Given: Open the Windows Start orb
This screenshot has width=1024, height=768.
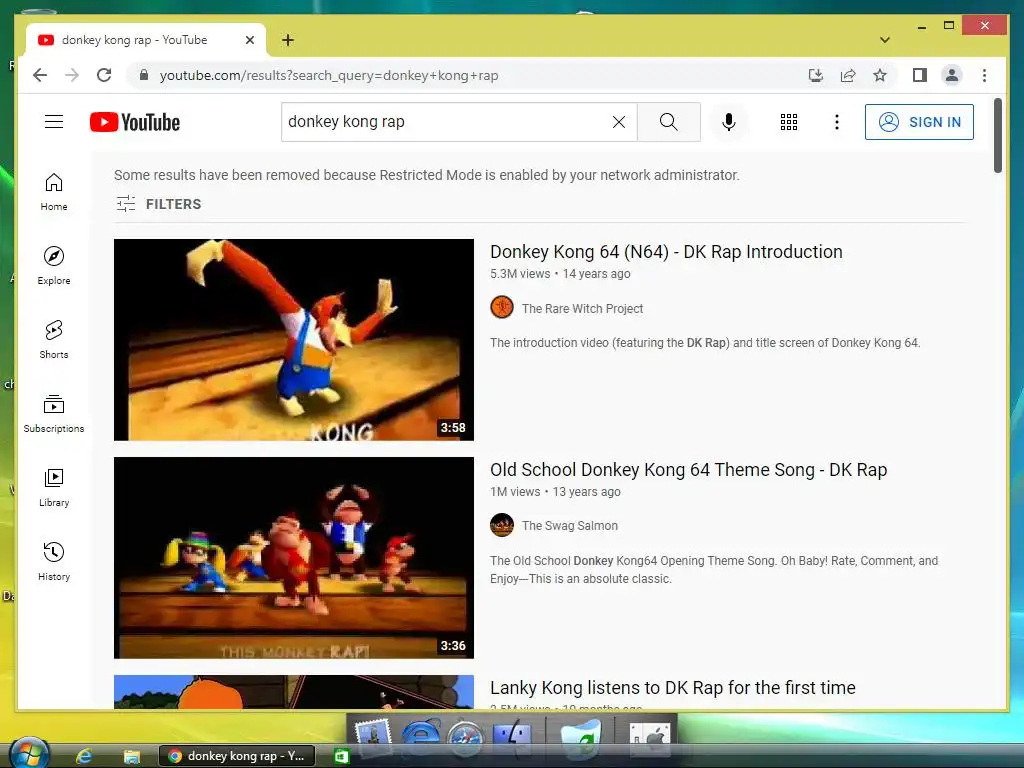Looking at the screenshot, I should pyautogui.click(x=29, y=753).
